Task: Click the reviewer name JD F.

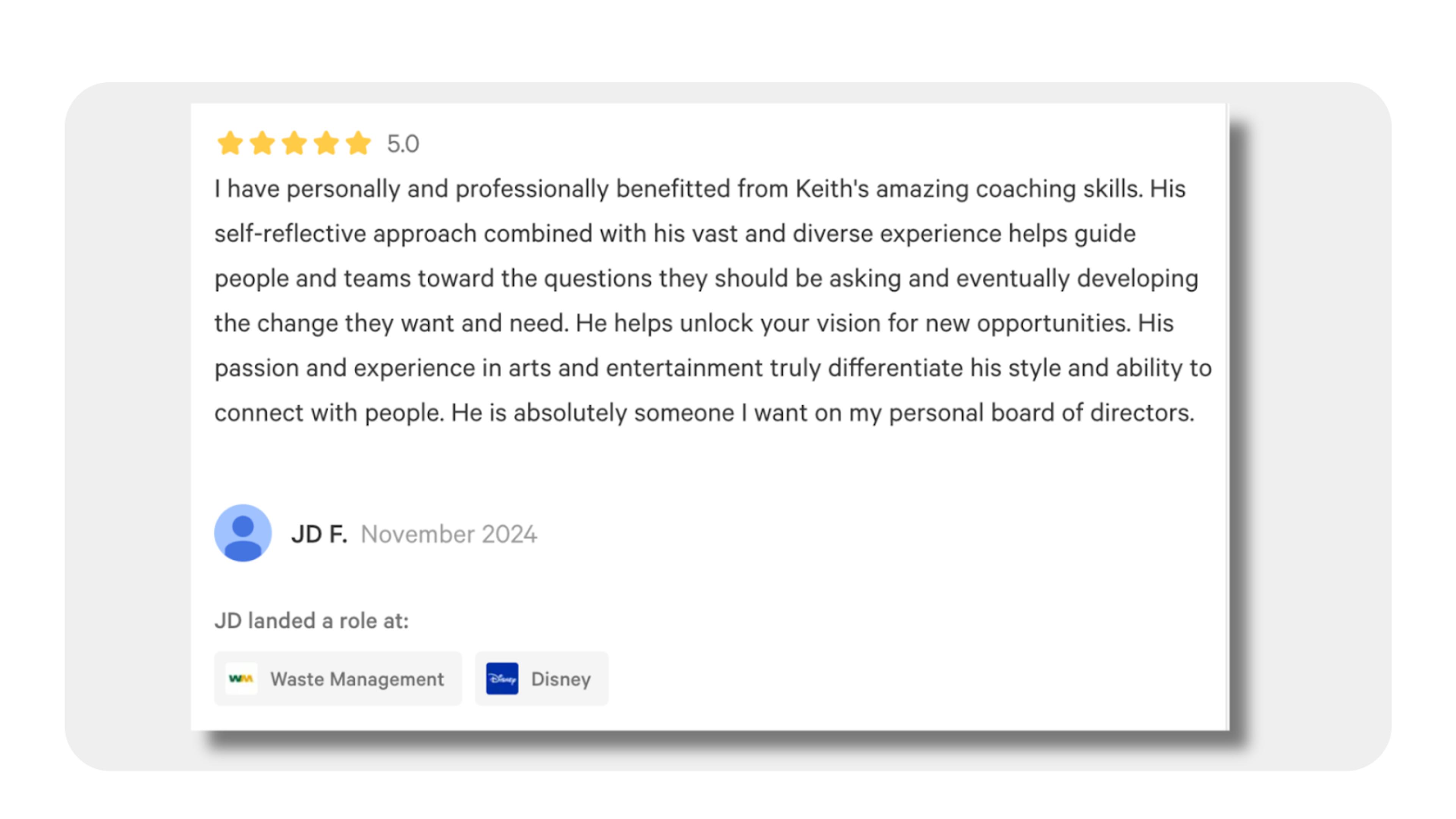Action: pos(319,534)
